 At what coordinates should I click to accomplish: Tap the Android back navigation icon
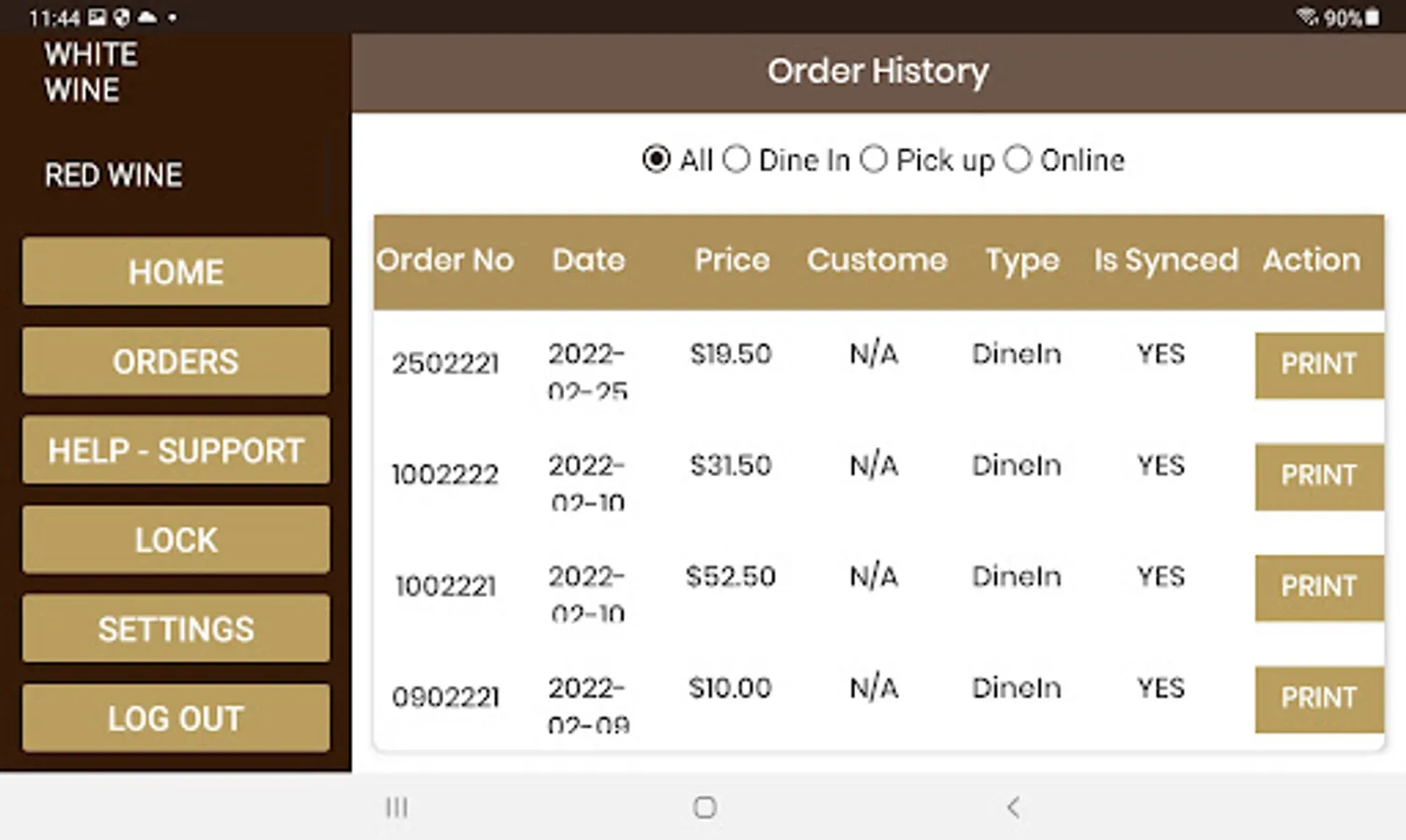pos(1013,807)
